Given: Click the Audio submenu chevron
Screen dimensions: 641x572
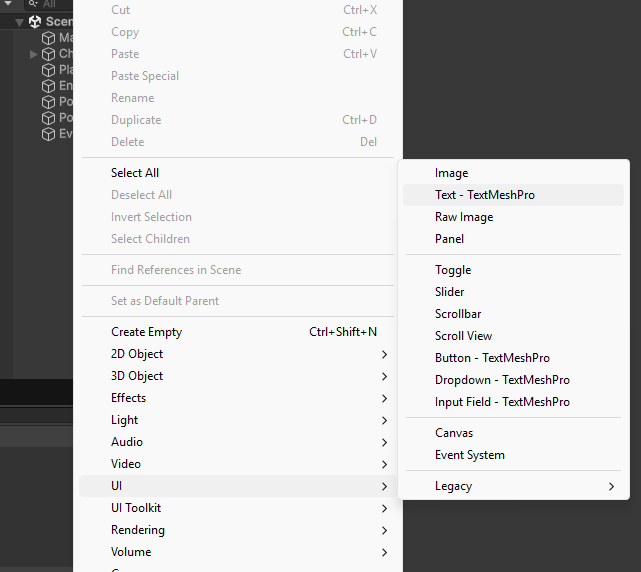Looking at the screenshot, I should (x=384, y=442).
